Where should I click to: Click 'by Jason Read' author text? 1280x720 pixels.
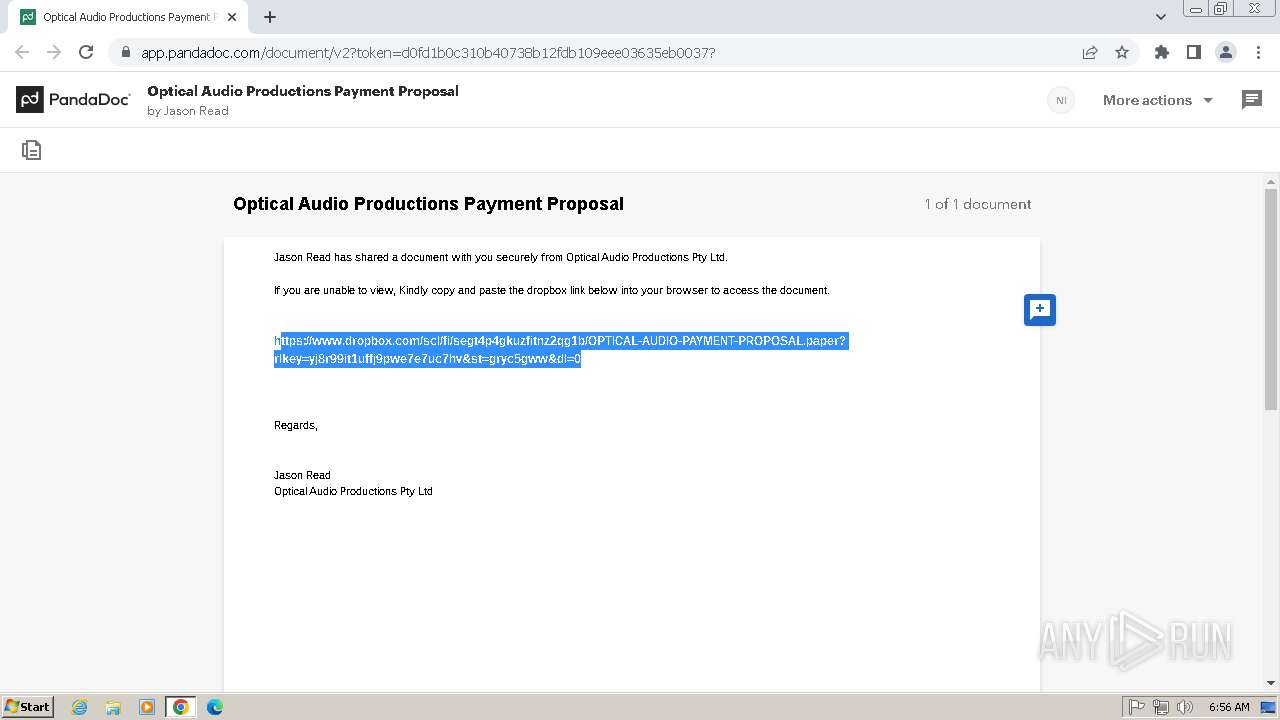pyautogui.click(x=188, y=111)
